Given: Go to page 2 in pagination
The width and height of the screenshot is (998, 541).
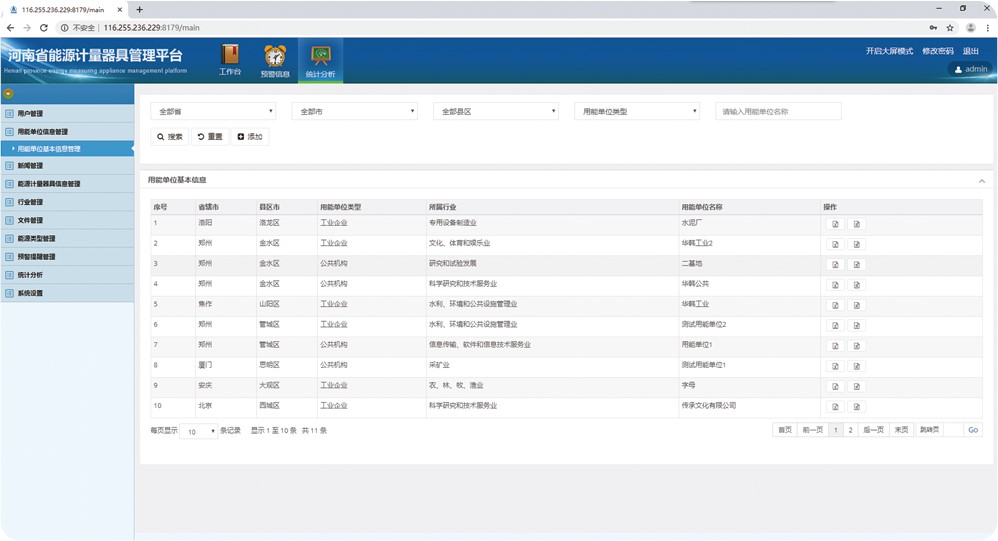Looking at the screenshot, I should 850,430.
